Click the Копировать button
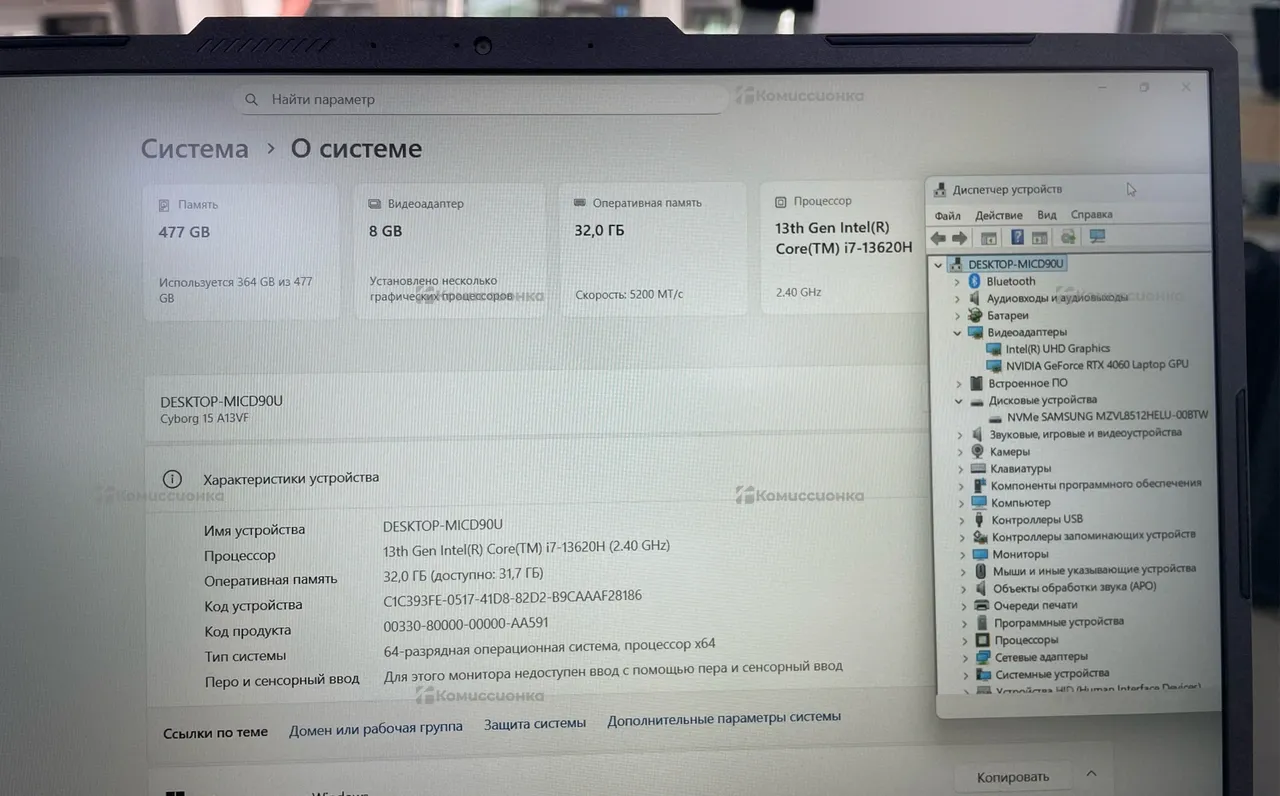 coord(1012,777)
